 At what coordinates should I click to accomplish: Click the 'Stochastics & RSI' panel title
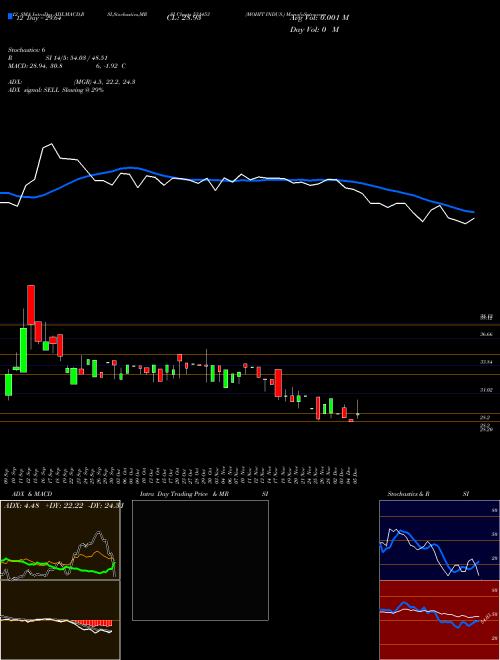428,494
